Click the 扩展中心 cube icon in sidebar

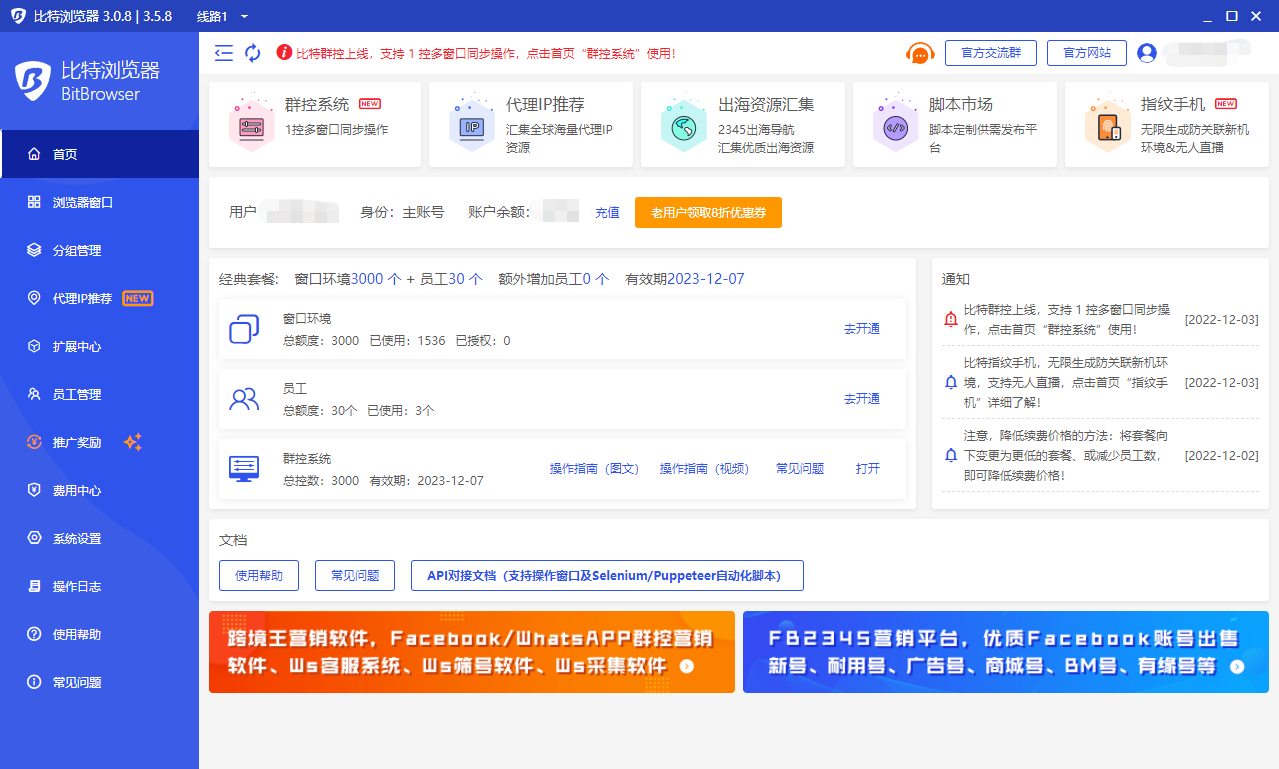pyautogui.click(x=34, y=346)
